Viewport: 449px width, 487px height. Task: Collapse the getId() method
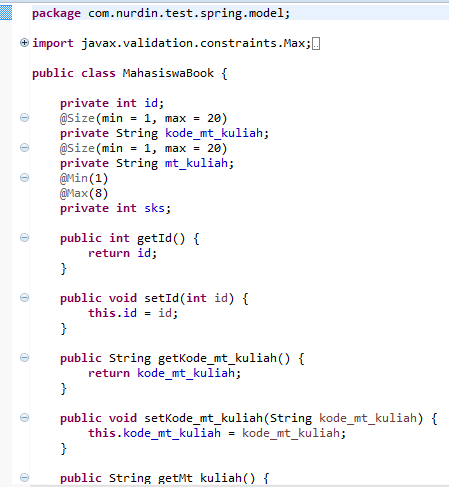tap(24, 238)
